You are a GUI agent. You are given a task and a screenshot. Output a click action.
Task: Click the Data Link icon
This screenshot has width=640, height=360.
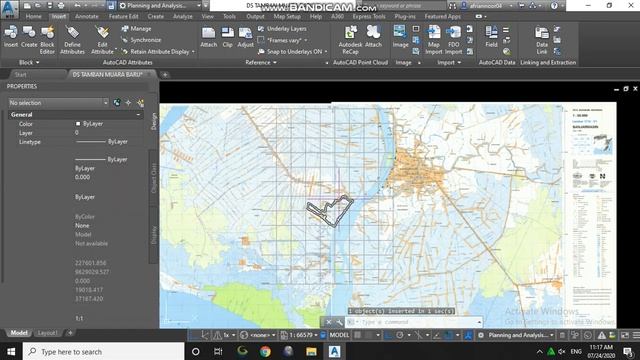542,33
